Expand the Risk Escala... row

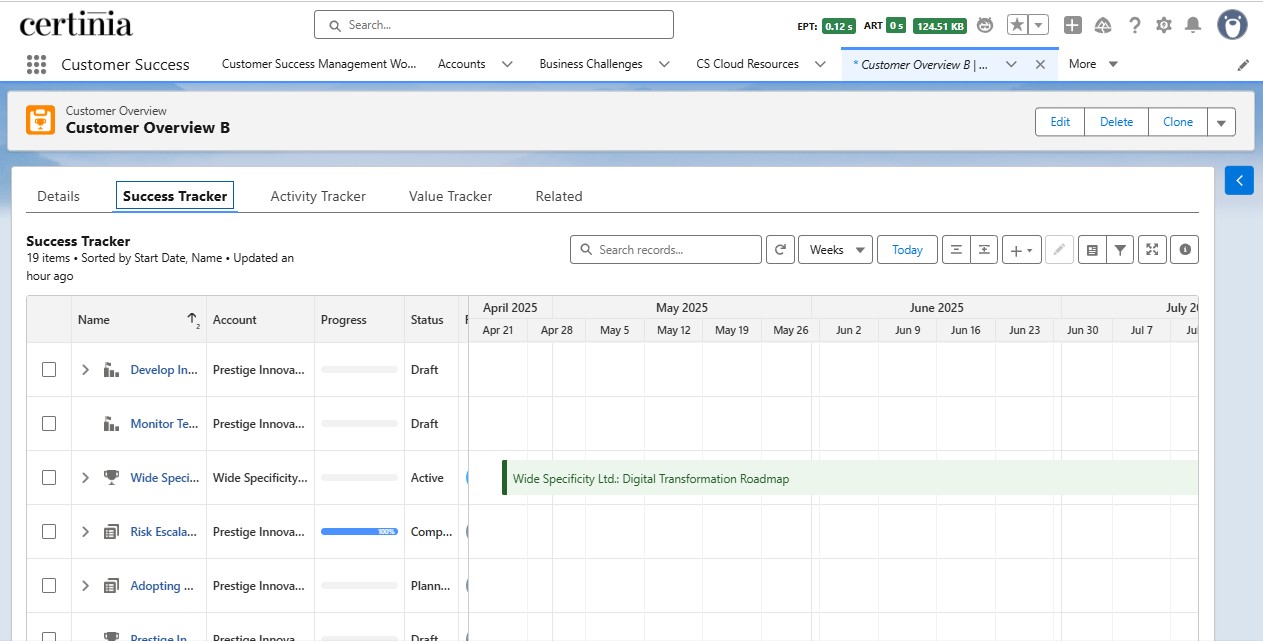tap(85, 532)
